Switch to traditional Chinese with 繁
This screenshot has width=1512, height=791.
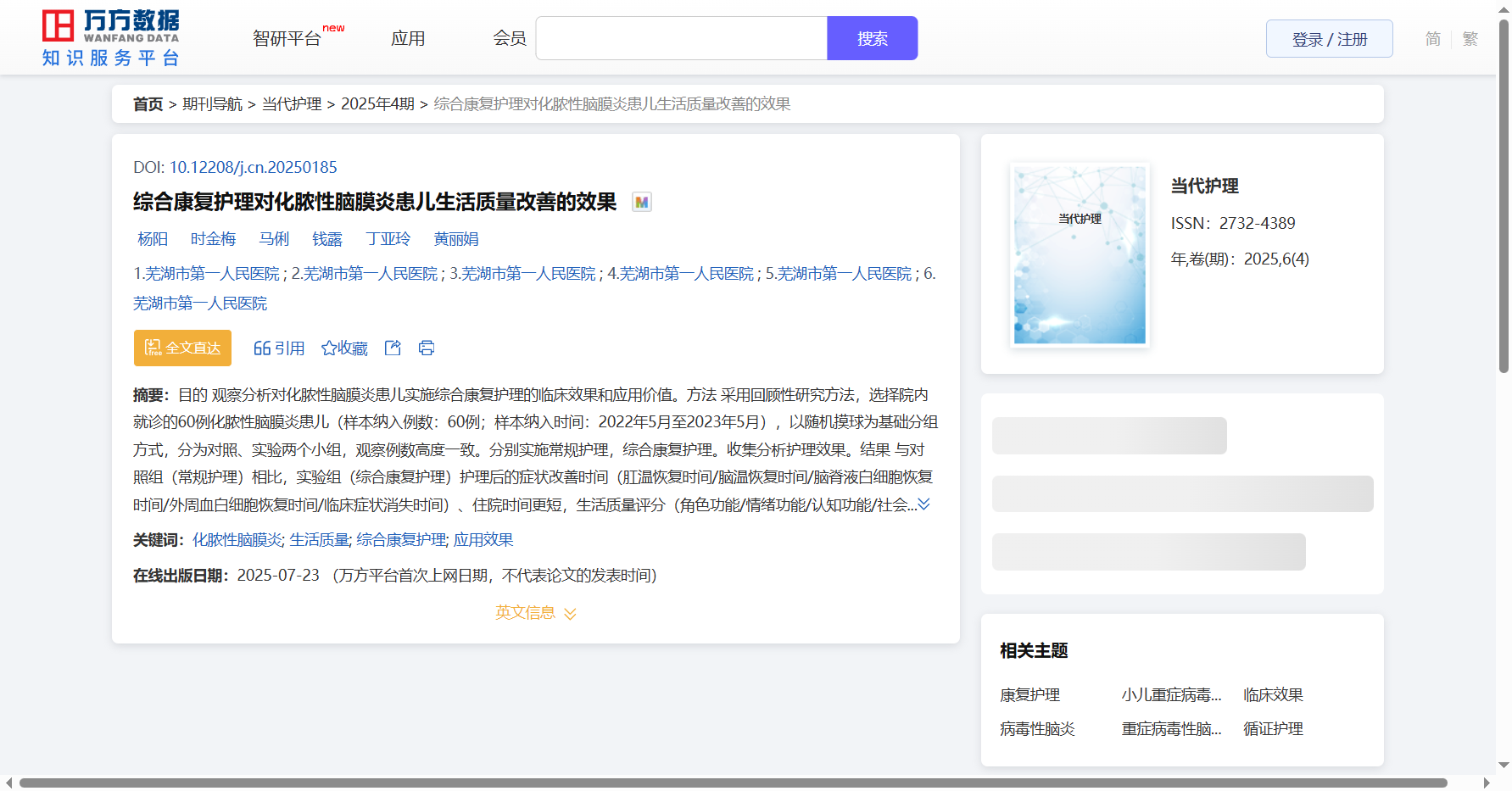click(x=1470, y=39)
